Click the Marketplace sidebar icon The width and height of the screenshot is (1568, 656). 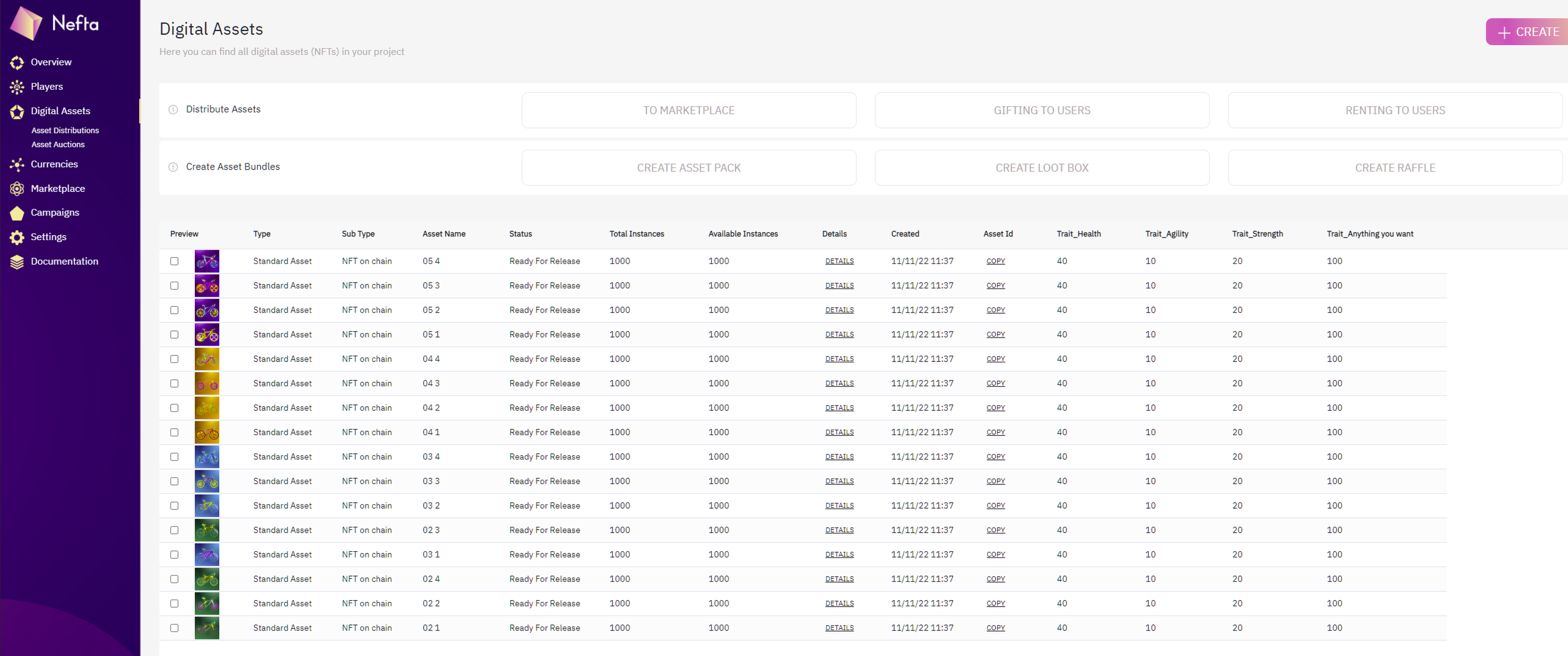pyautogui.click(x=17, y=189)
